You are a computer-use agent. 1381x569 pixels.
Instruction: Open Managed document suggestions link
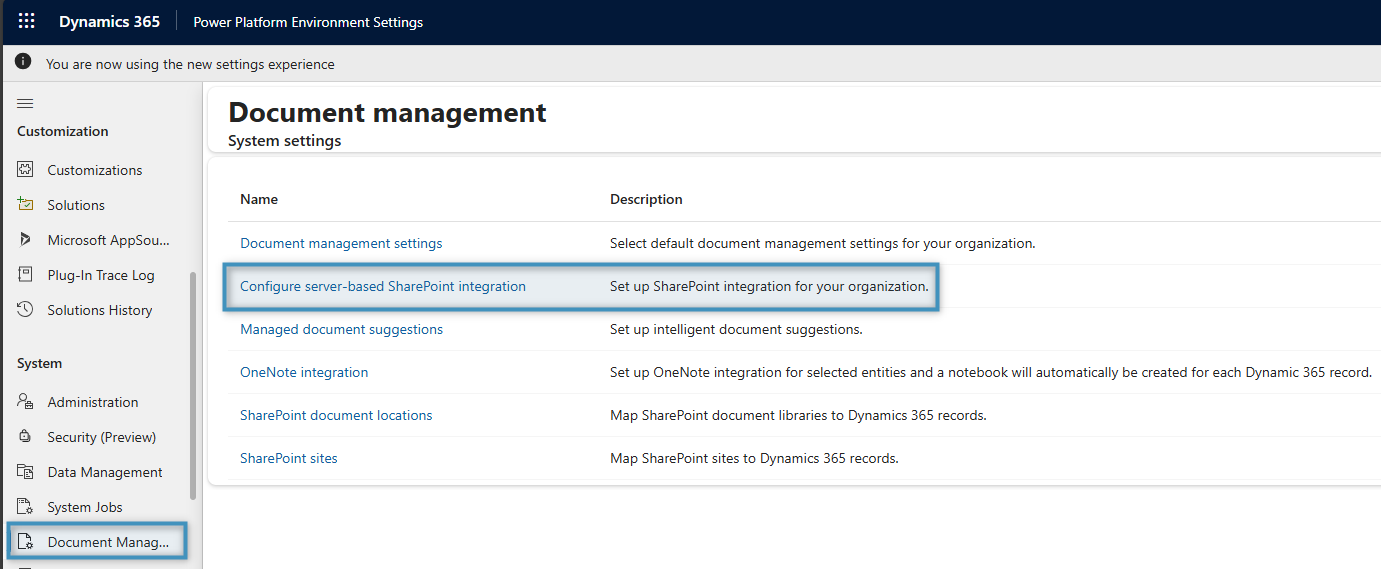[x=341, y=329]
